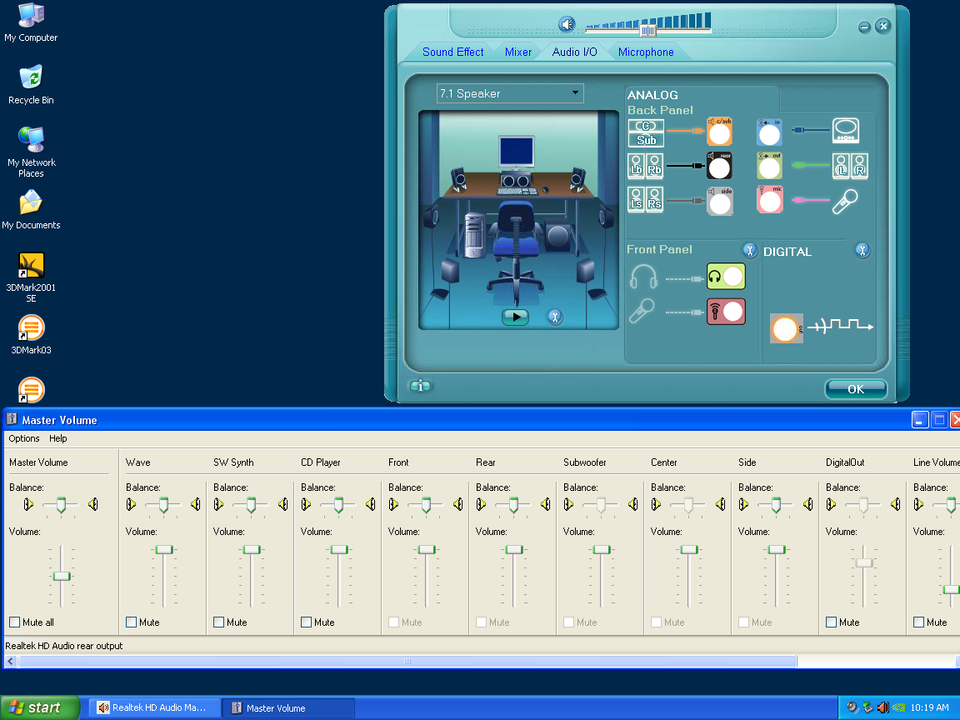Click the orange center/subwoofer jack
Viewport: 960px width, 720px height.
[719, 132]
